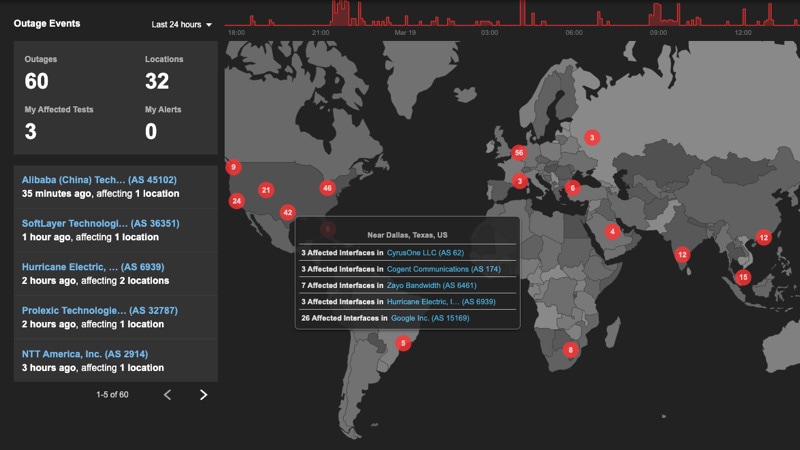Select map marker 6 near Turkey
800x450 pixels.
(572, 188)
